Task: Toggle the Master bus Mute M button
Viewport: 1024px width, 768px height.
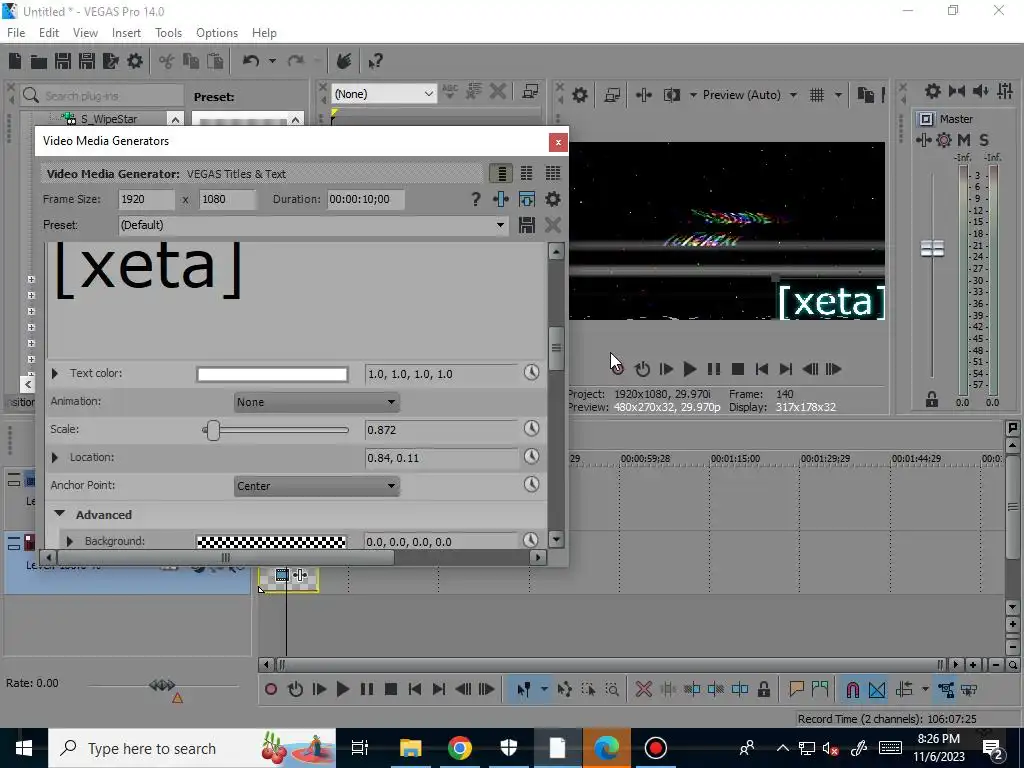Action: click(964, 140)
